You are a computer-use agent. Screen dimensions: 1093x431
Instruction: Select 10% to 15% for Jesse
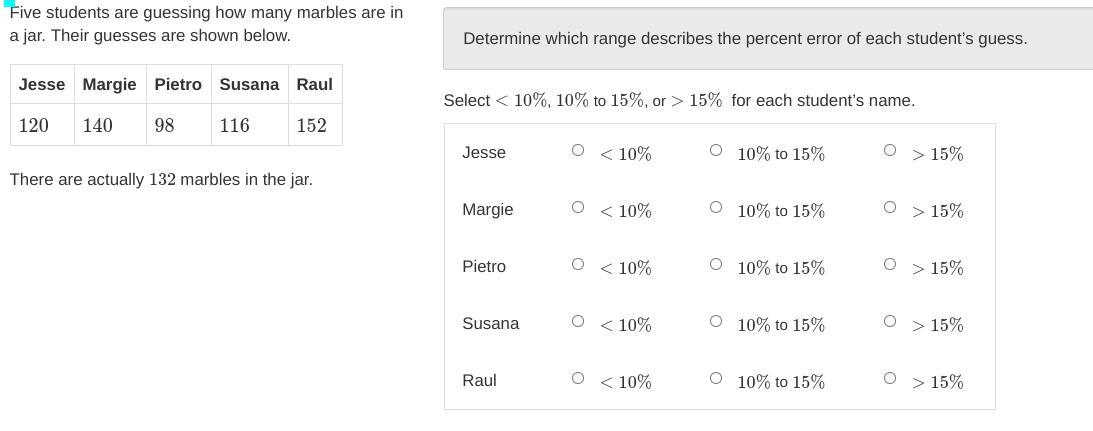(715, 151)
